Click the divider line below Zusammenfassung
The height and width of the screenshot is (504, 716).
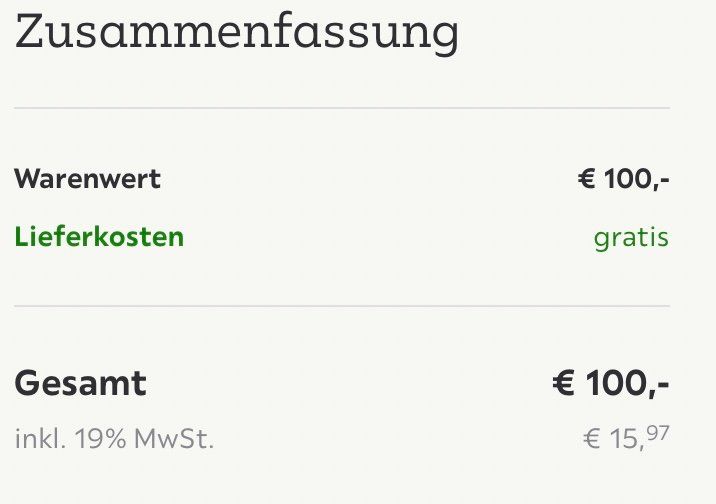[x=342, y=108]
